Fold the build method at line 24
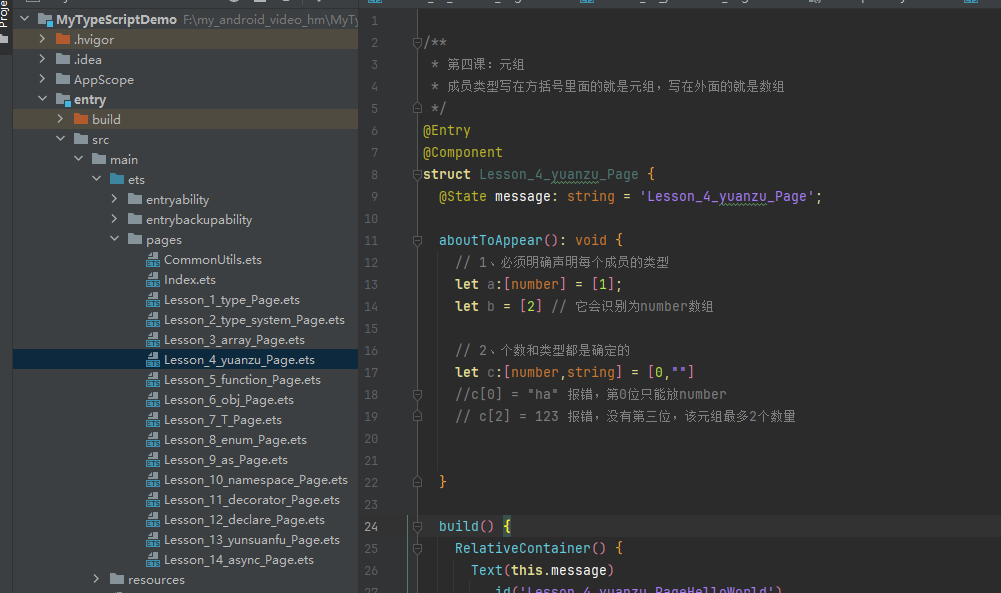1001x593 pixels. tap(417, 527)
